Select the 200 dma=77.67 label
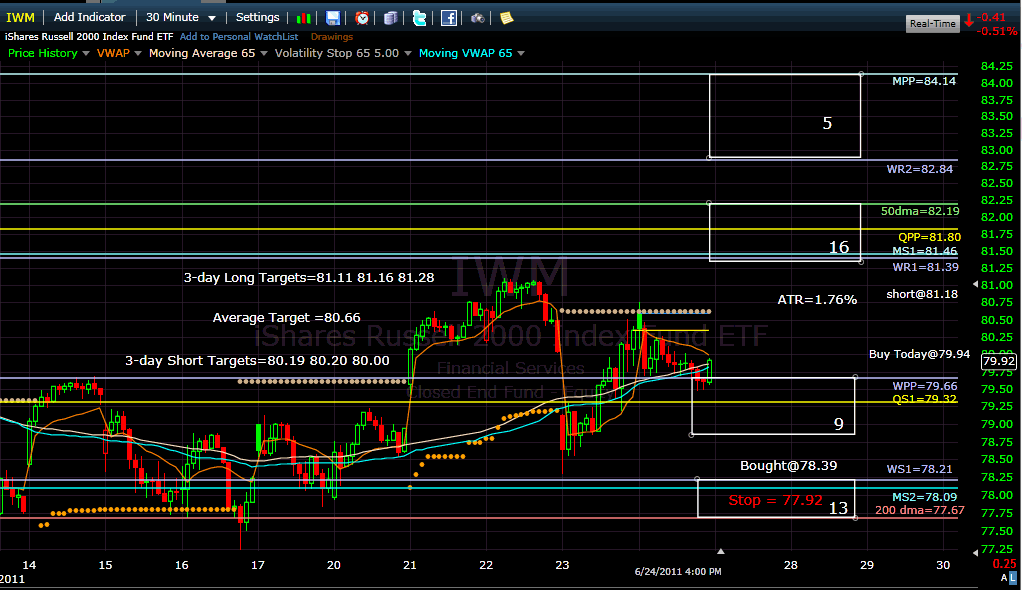 click(x=919, y=510)
